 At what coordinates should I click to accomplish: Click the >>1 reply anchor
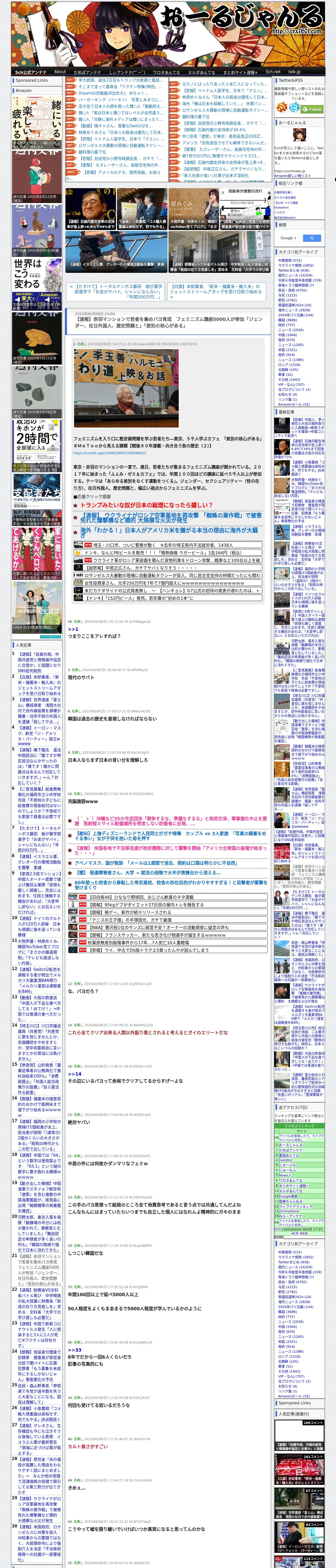coord(72,629)
